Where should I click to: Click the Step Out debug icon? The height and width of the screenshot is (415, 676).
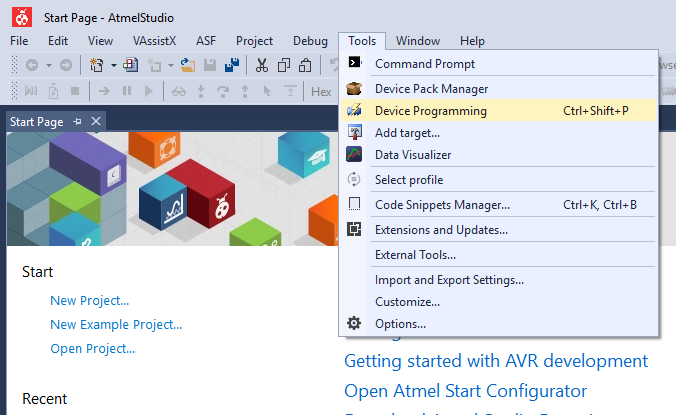tap(245, 91)
